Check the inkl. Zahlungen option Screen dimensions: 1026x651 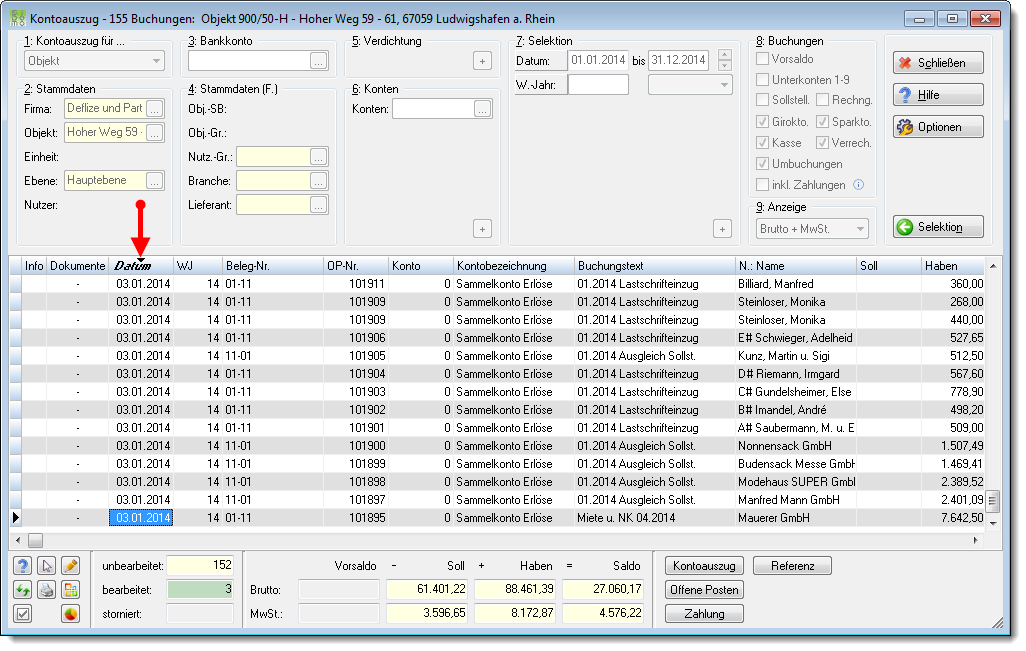762,185
